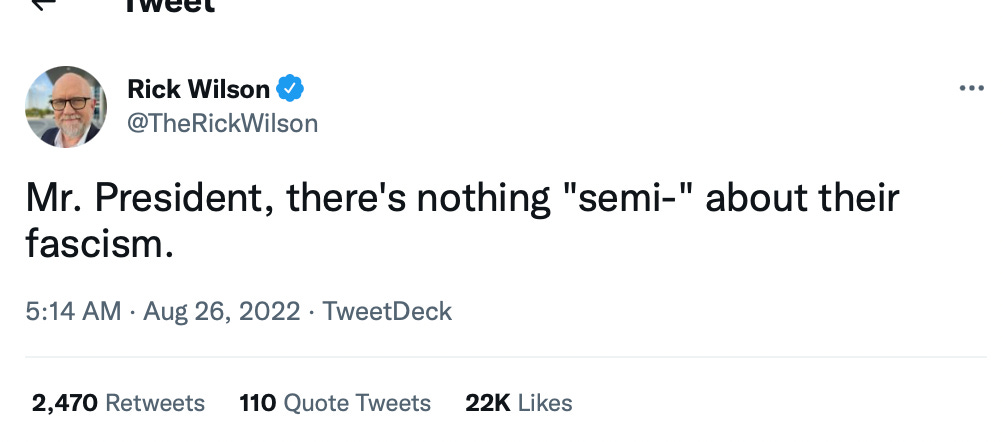Open the @TheRickWilson handle link

222,123
